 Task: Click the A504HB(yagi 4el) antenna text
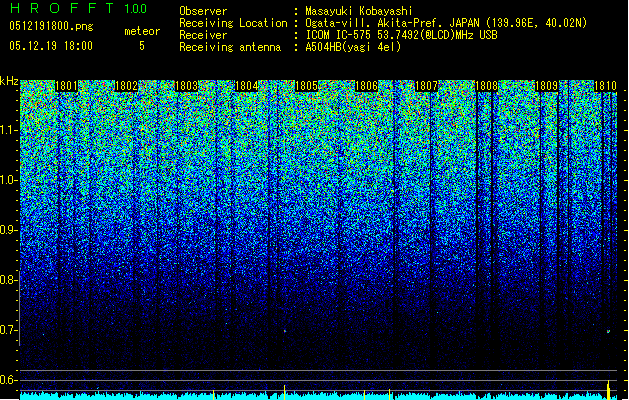click(353, 47)
